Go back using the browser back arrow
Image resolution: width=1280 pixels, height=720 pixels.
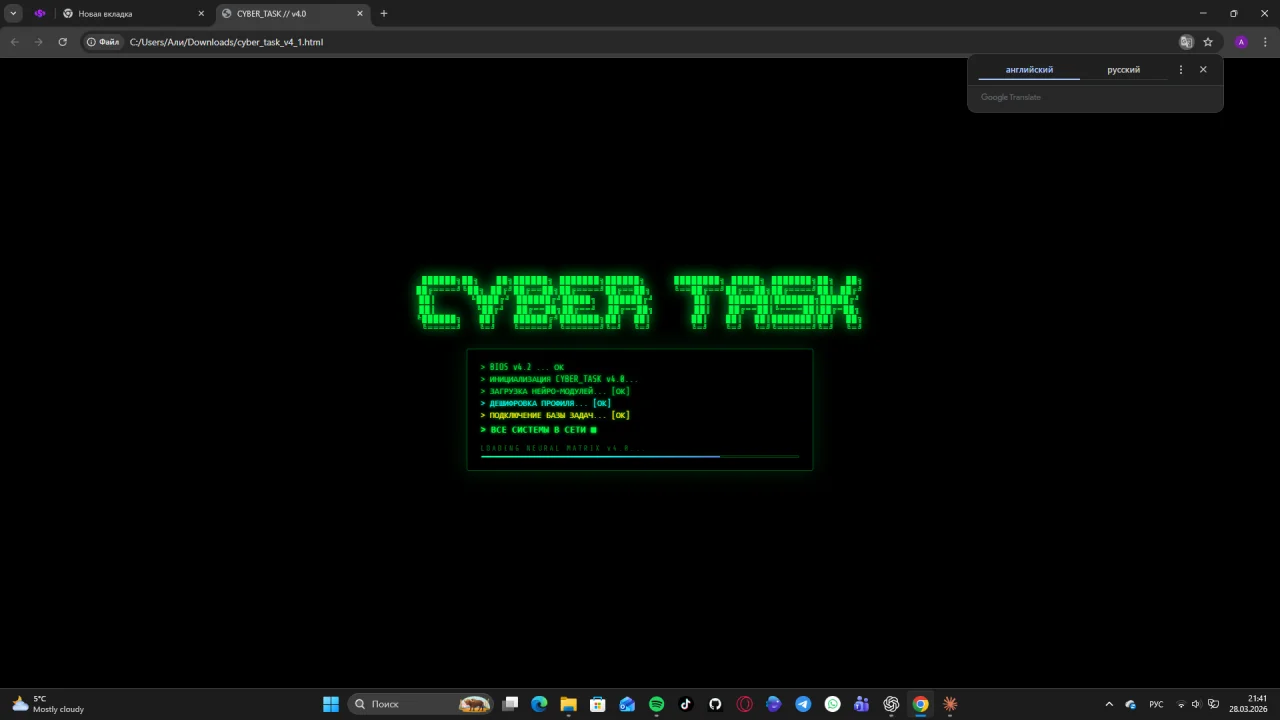(x=14, y=42)
